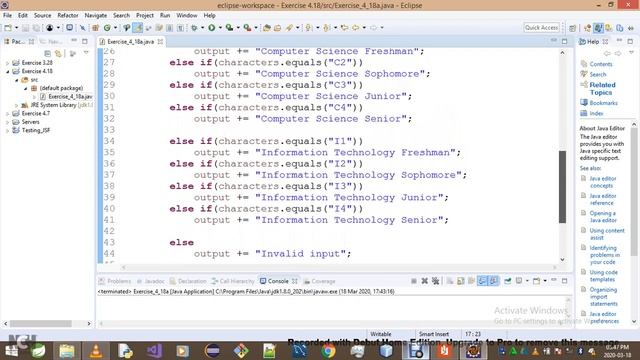
Task: Open the Using code templates link
Action: tap(603, 276)
